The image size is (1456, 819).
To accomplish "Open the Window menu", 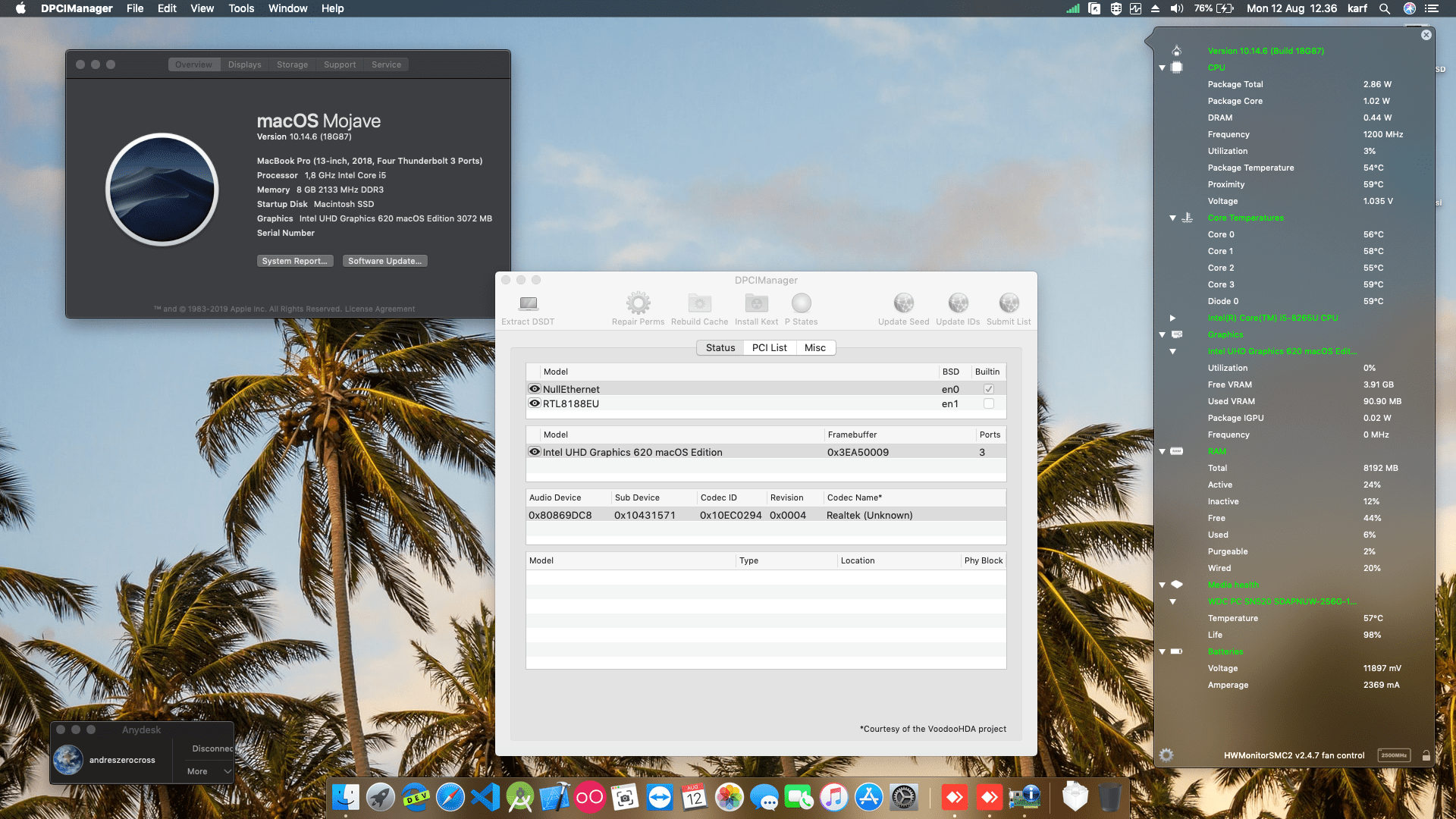I will pos(287,8).
